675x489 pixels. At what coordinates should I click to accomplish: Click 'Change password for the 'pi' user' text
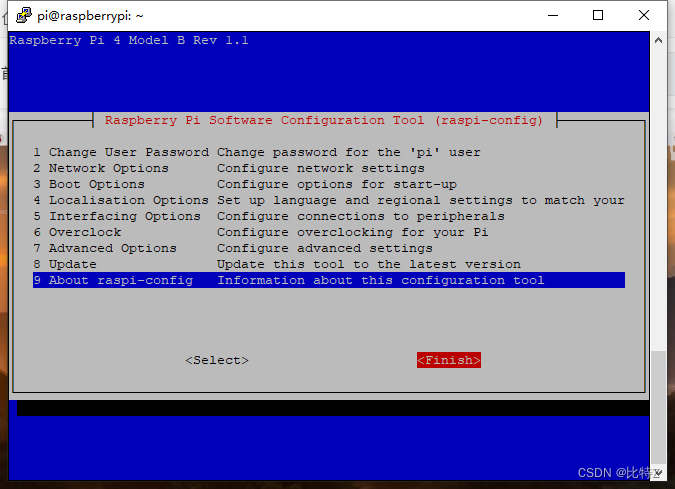tap(349, 152)
